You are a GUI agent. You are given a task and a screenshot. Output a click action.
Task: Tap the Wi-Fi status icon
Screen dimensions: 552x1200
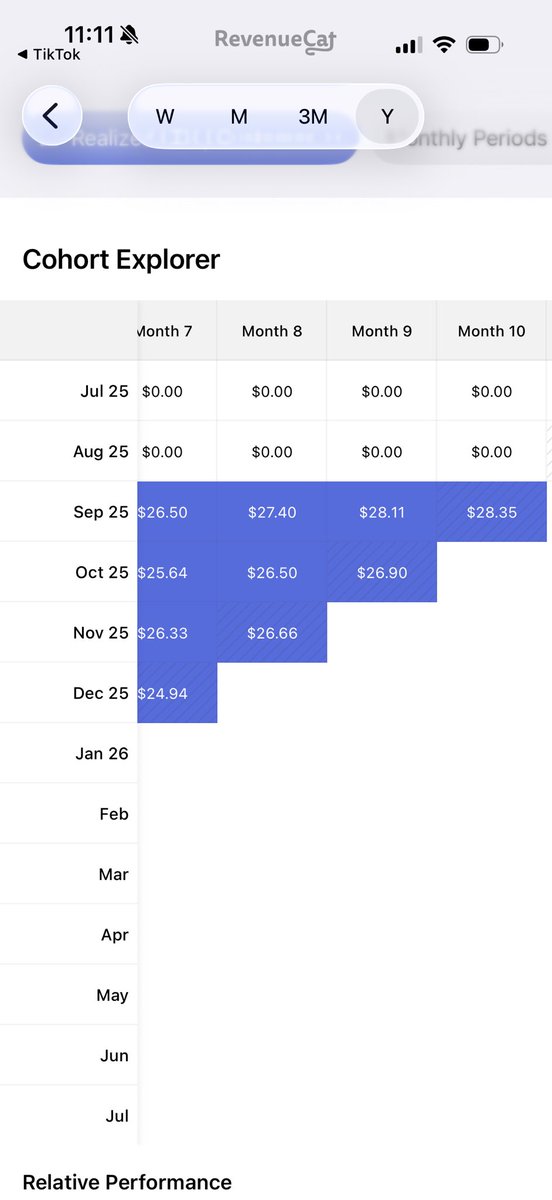444,45
